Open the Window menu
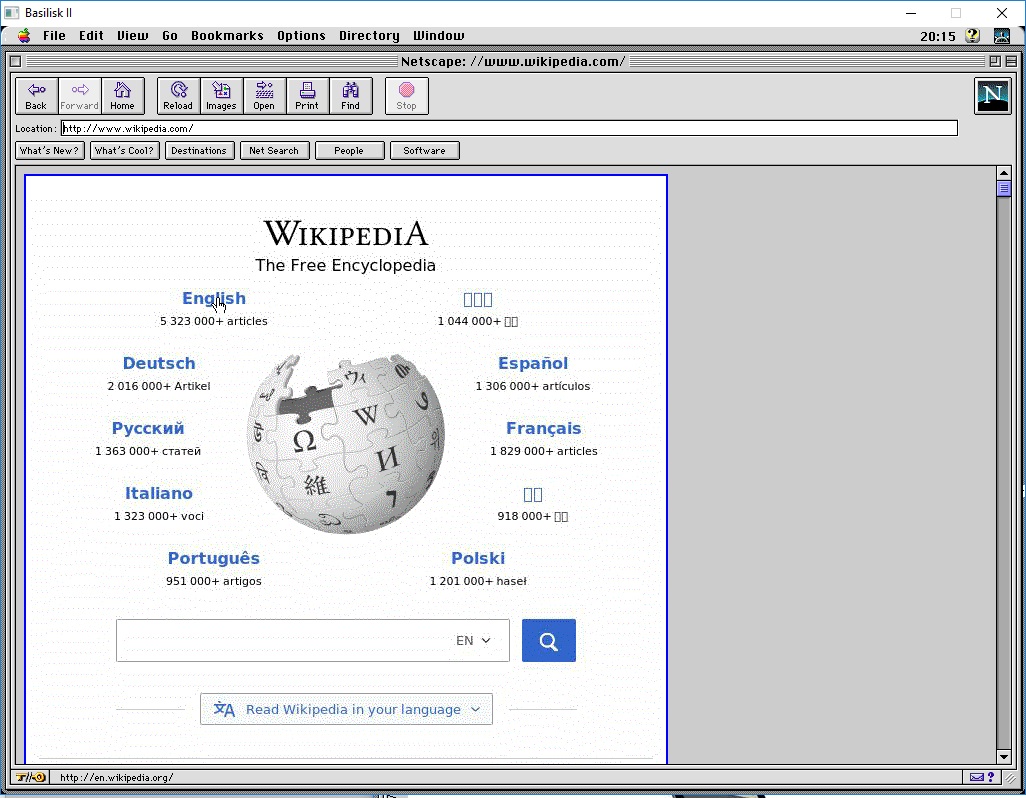The image size is (1026, 798). point(438,36)
